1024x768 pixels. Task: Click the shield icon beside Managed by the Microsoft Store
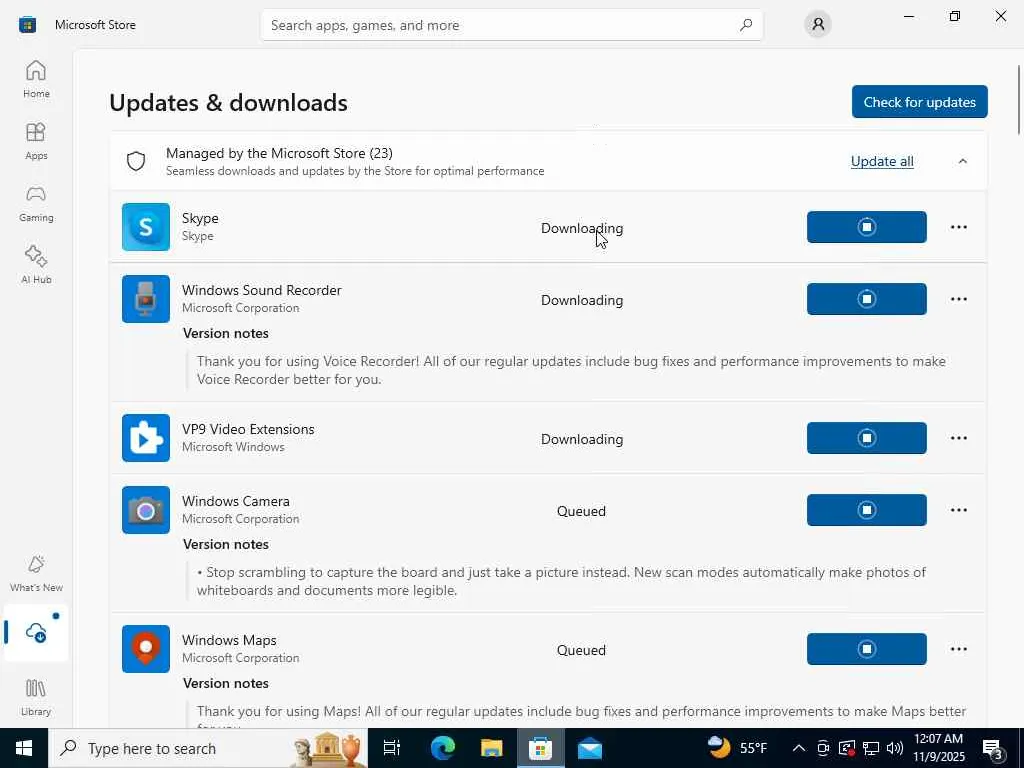(x=136, y=161)
